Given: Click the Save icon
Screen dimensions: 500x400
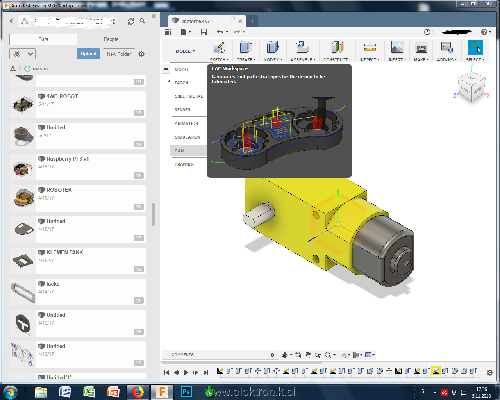Looking at the screenshot, I should [x=204, y=32].
